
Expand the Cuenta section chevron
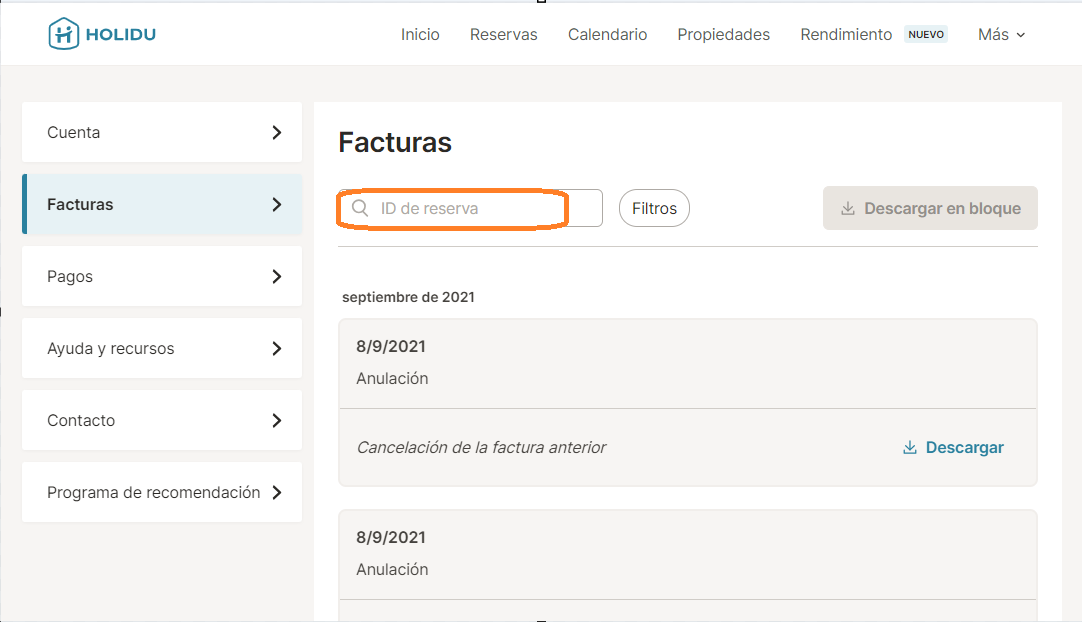tap(277, 132)
